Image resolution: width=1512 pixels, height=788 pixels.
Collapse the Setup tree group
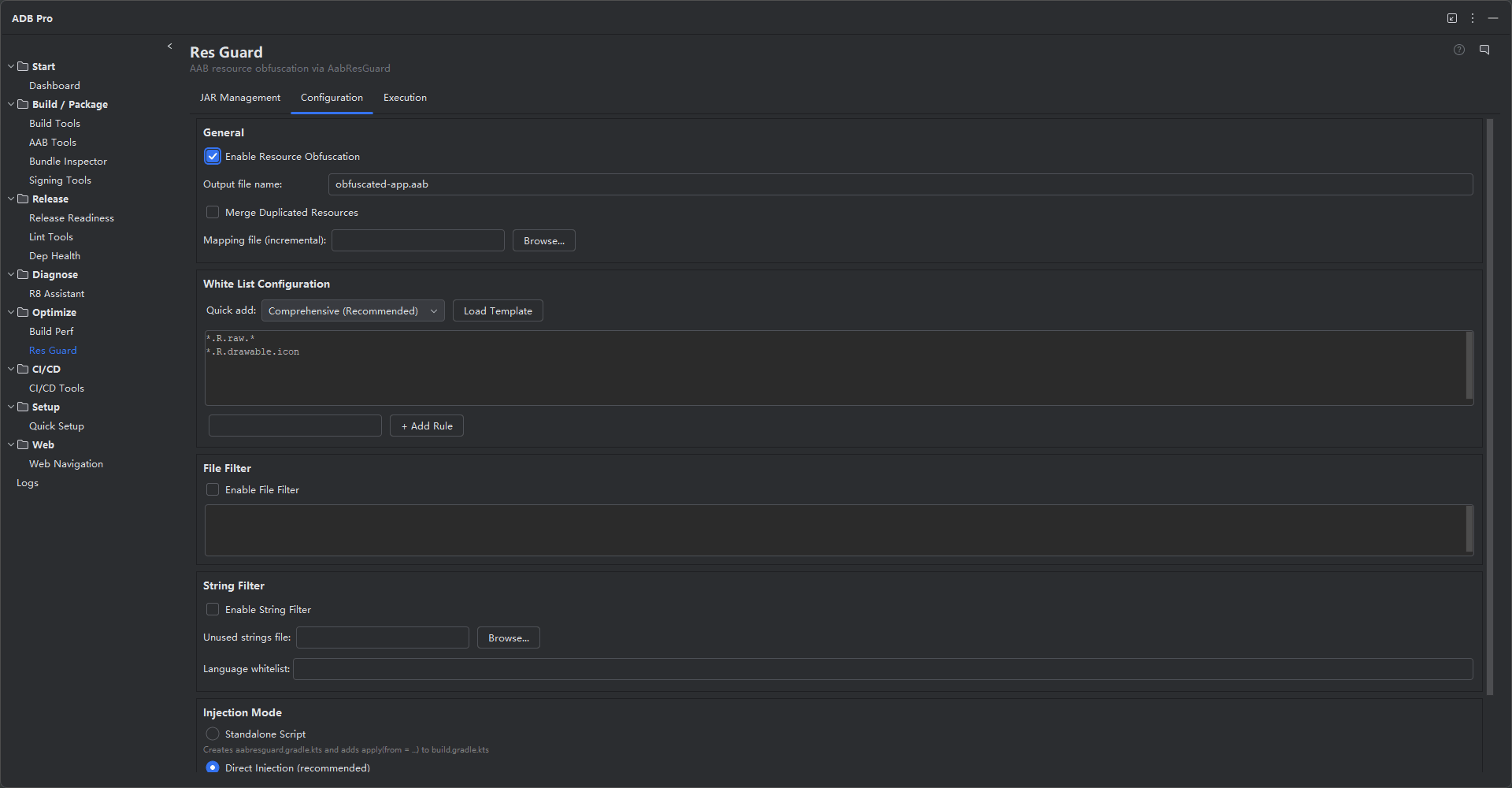11,407
